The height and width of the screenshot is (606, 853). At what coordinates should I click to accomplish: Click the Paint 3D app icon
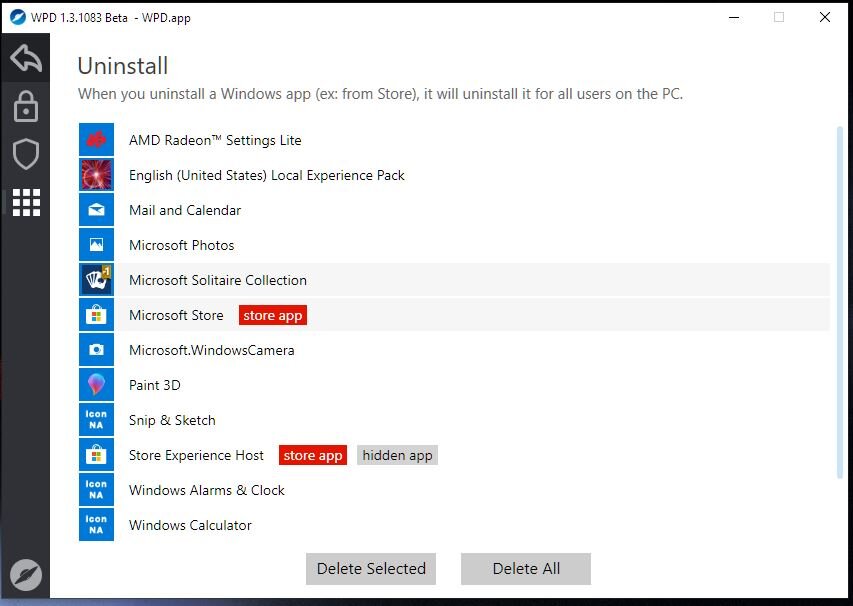pyautogui.click(x=96, y=385)
